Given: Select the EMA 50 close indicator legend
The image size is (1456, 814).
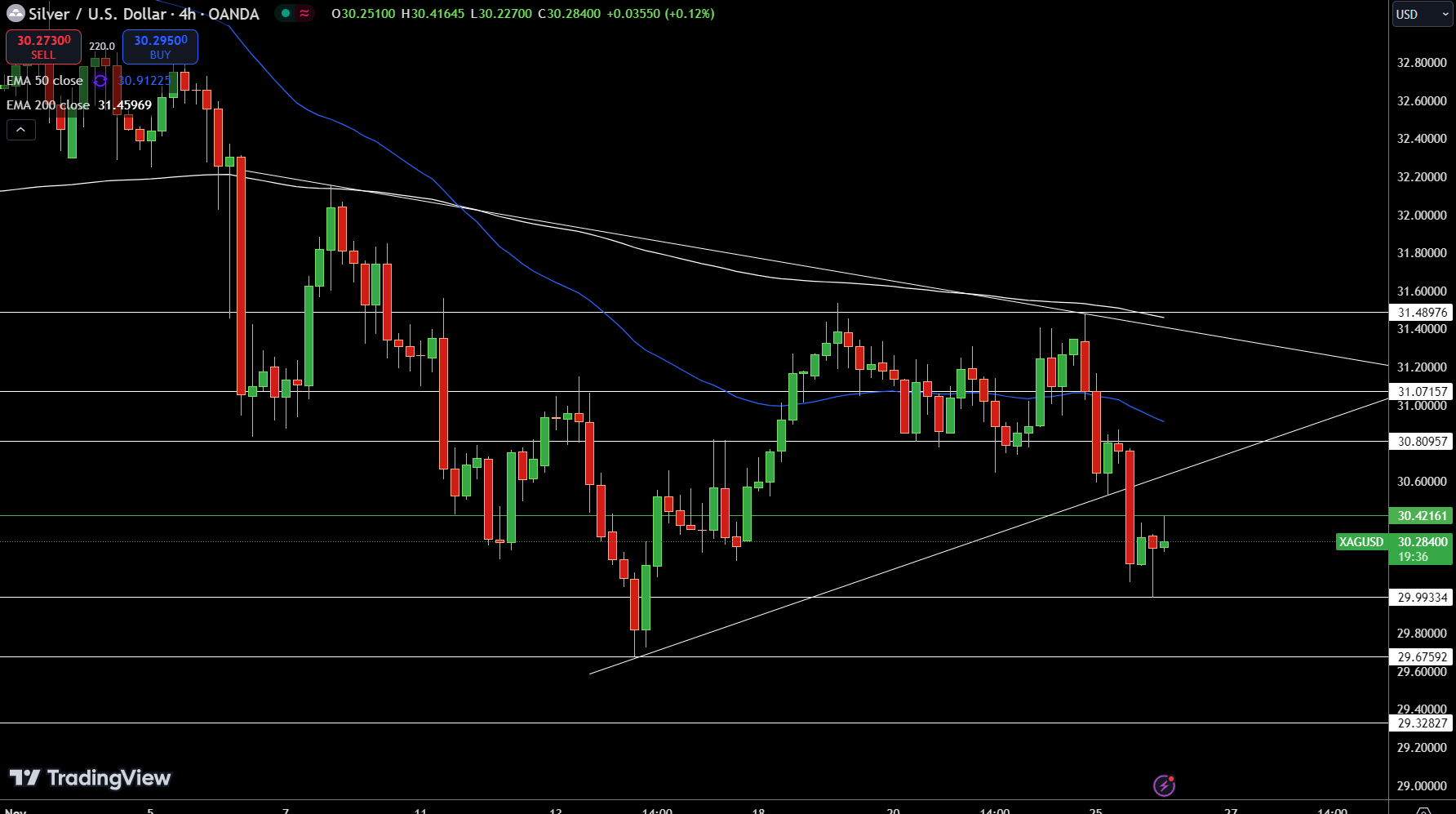Looking at the screenshot, I should [x=45, y=81].
